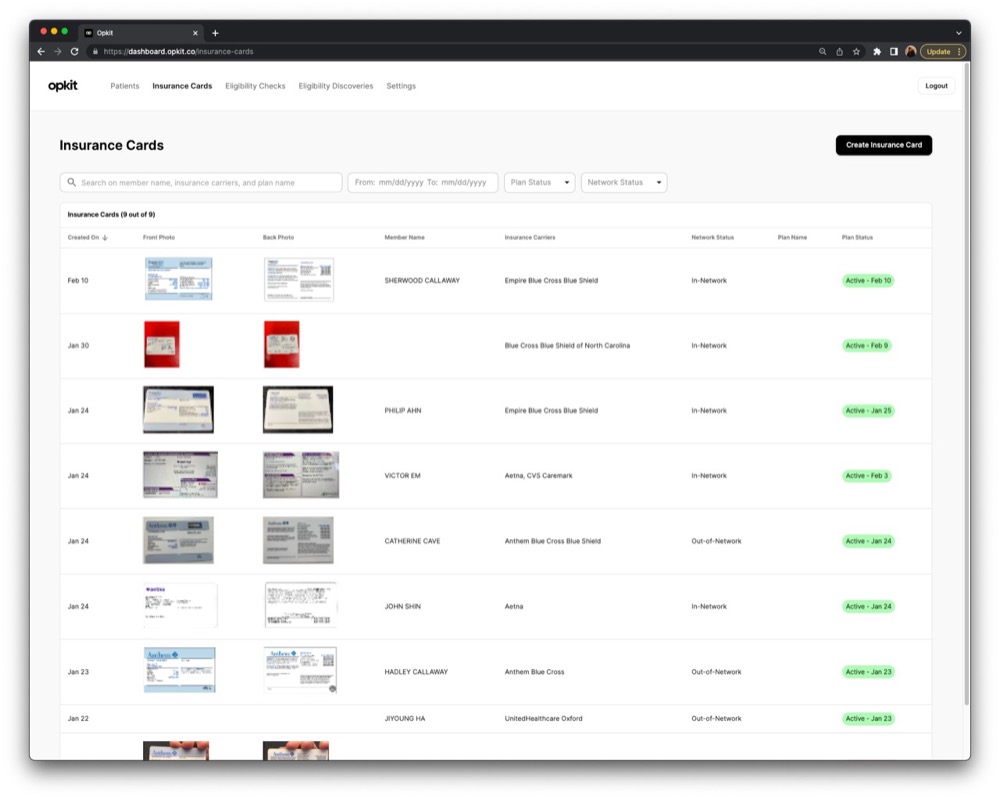
Task: Select carrier "UnitedHealthcare Oxford"
Action: coord(543,719)
